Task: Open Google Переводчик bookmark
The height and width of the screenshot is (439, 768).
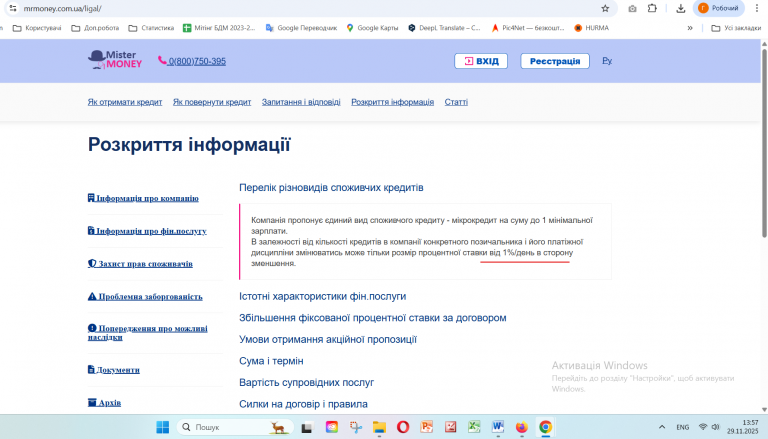Action: point(301,28)
